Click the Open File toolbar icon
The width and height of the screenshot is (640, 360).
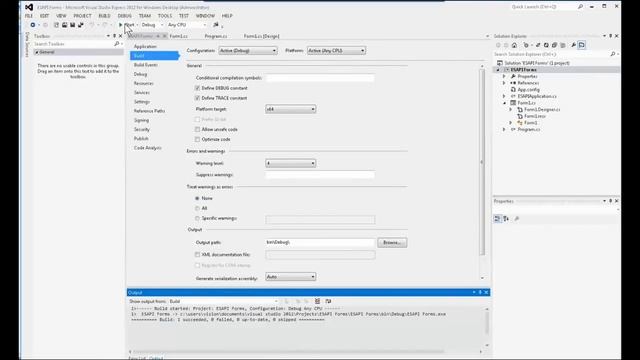click(x=64, y=25)
